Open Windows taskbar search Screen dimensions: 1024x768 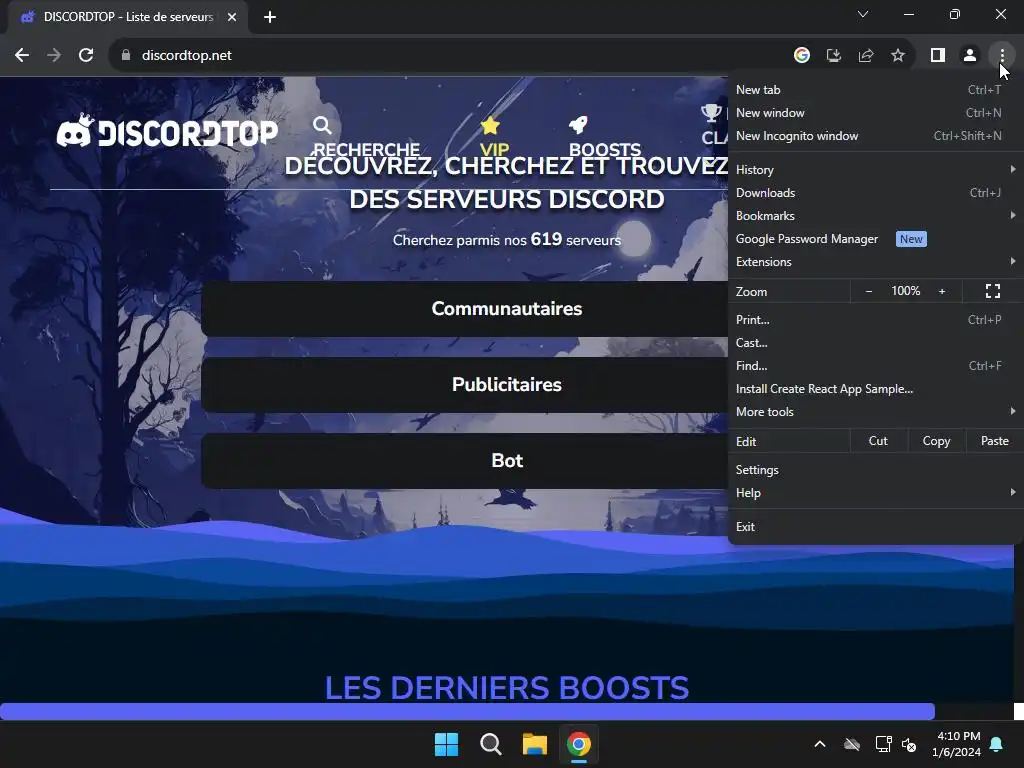490,744
